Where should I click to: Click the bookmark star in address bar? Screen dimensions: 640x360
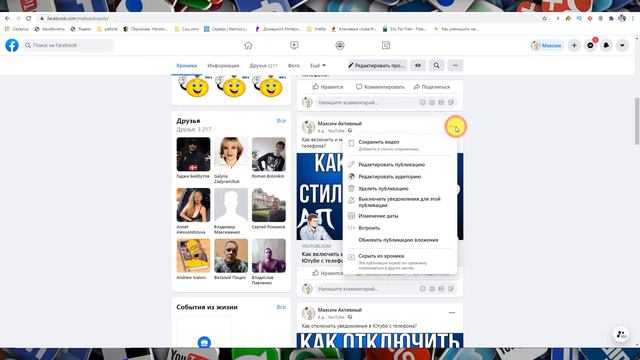544,18
